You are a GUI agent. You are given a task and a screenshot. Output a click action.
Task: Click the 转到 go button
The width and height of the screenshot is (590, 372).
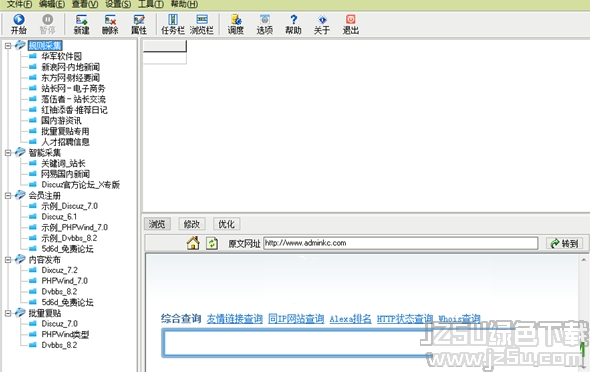564,243
